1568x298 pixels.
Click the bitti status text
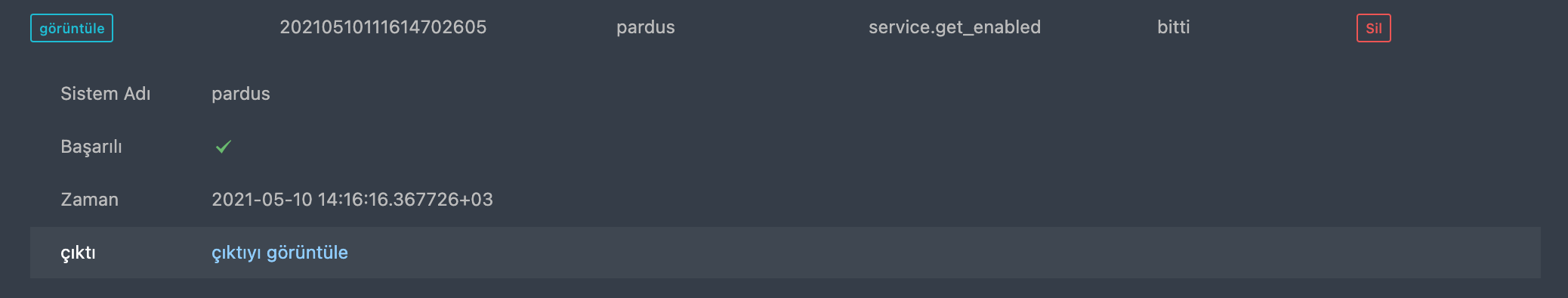1173,27
